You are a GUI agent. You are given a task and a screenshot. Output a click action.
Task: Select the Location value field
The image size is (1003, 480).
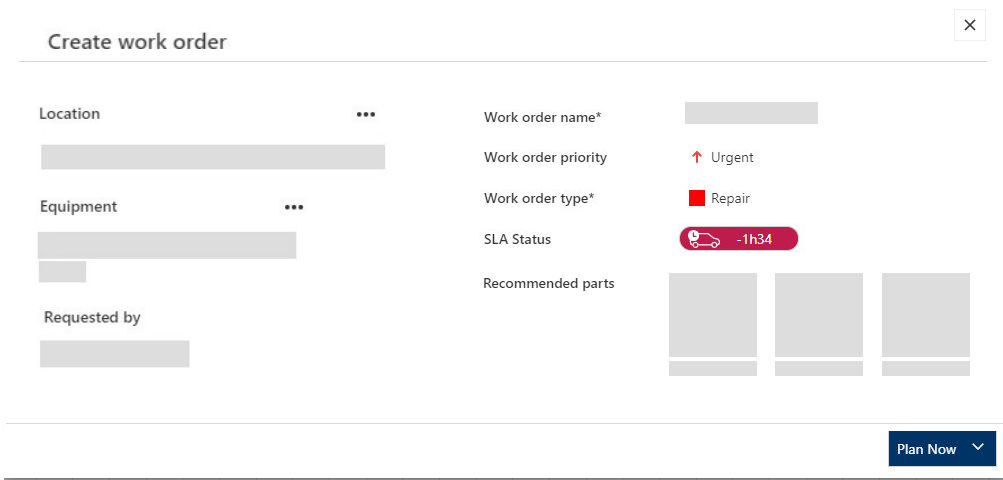[213, 157]
